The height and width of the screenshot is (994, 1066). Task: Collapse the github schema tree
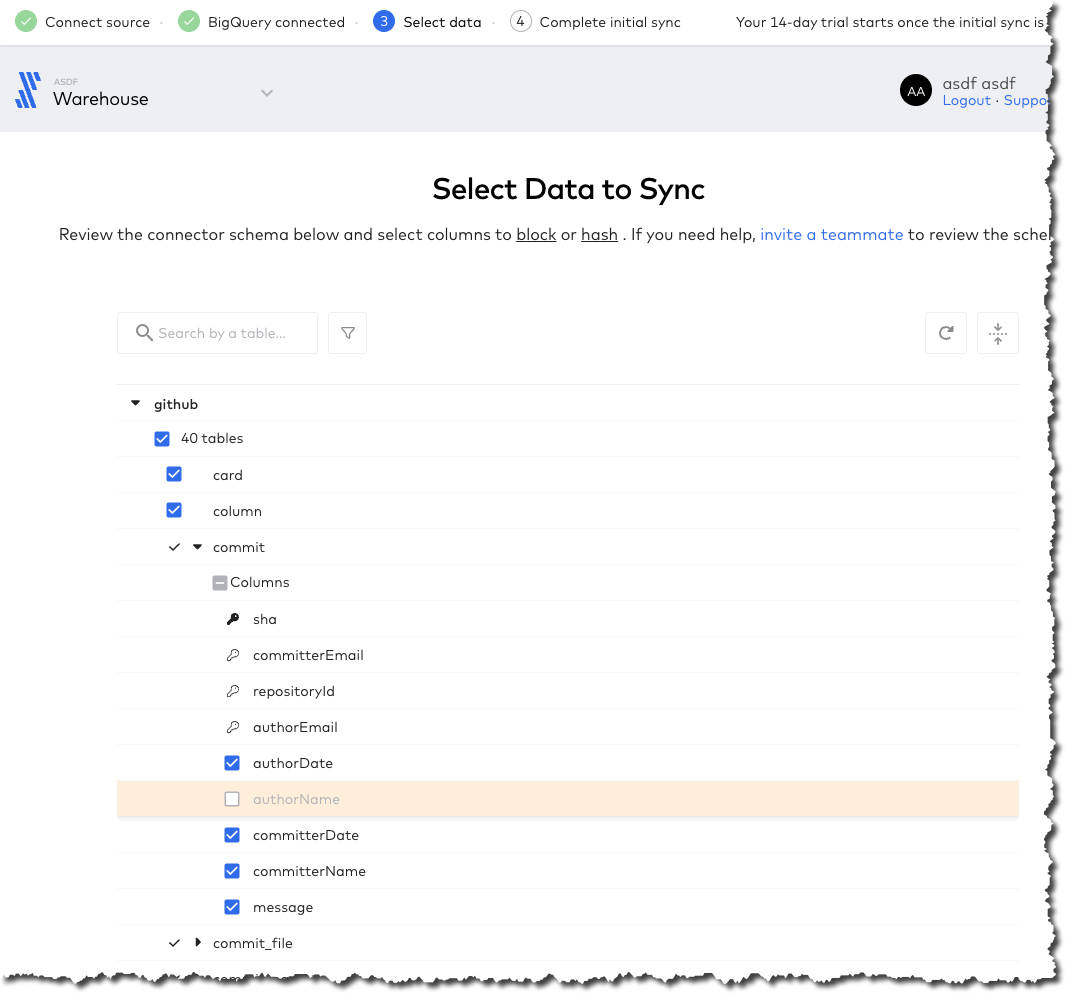tap(135, 403)
